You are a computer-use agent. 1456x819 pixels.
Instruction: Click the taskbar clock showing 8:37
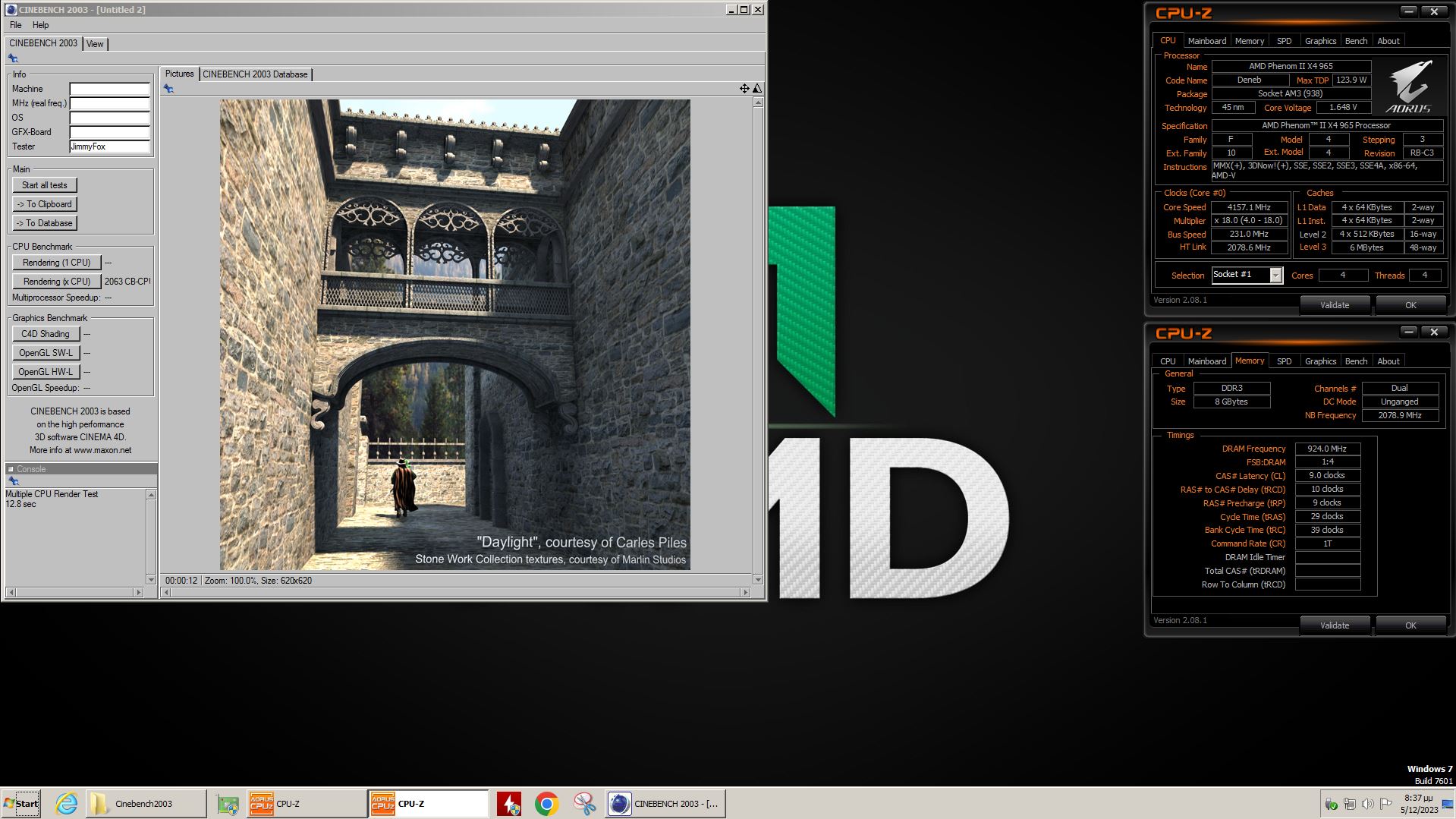[x=1419, y=804]
